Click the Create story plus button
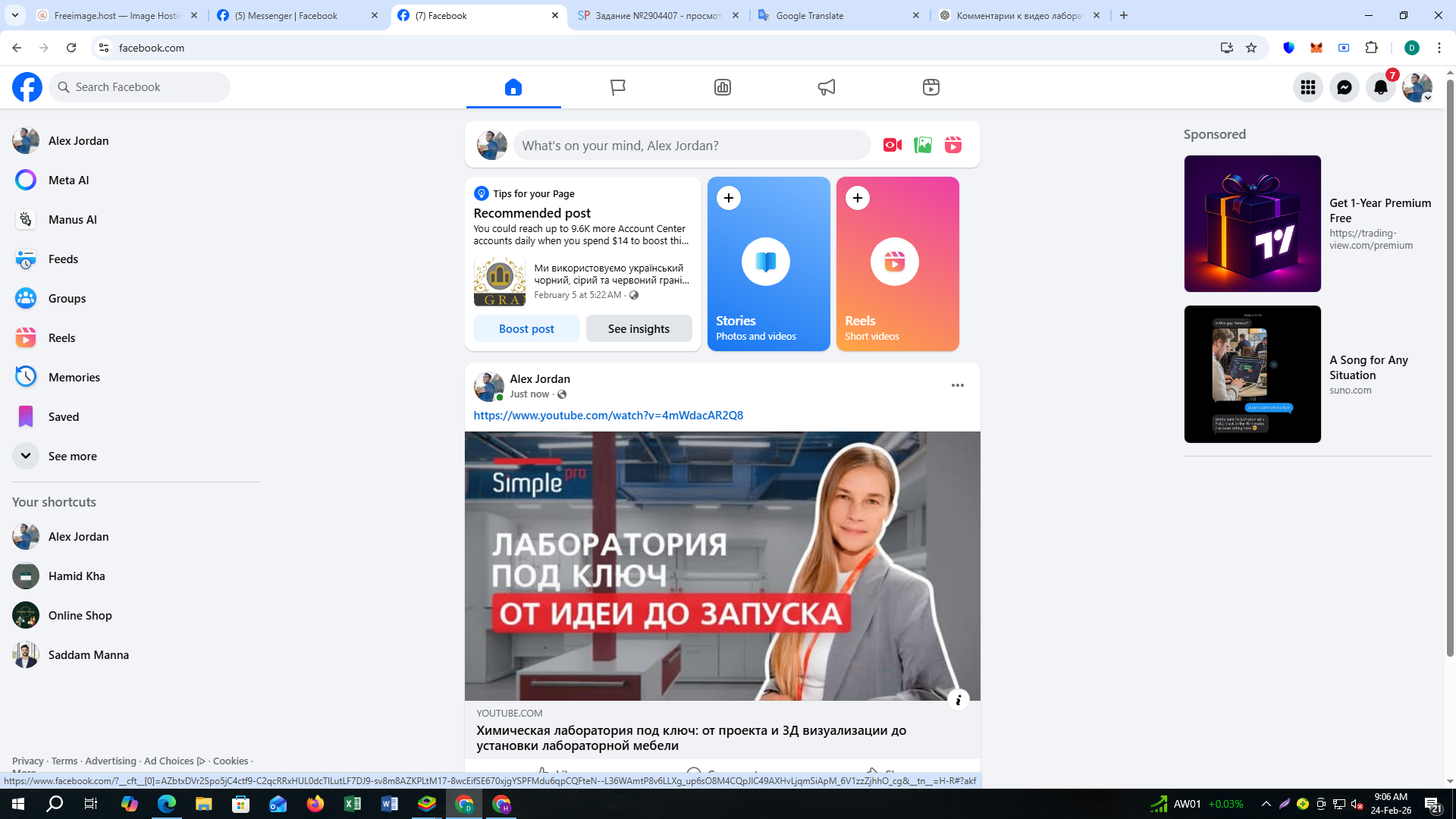The width and height of the screenshot is (1456, 819). pyautogui.click(x=728, y=198)
